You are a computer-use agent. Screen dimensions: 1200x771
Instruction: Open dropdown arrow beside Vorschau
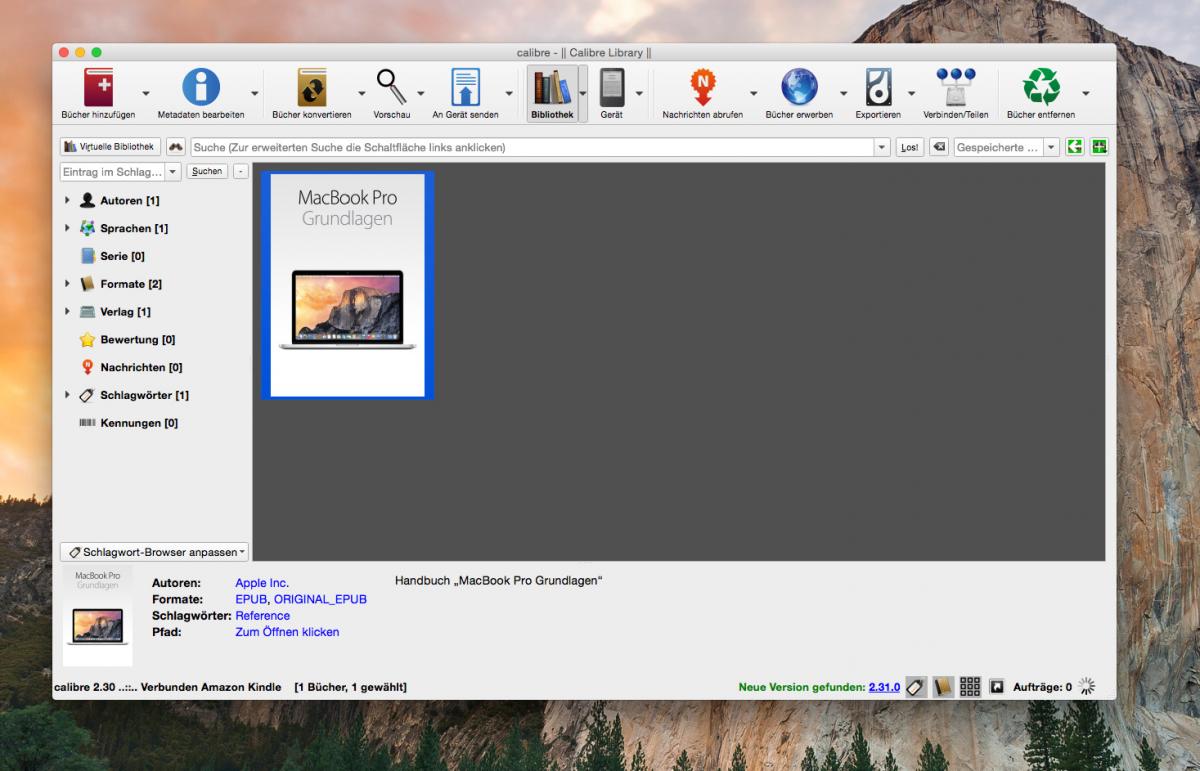(421, 93)
